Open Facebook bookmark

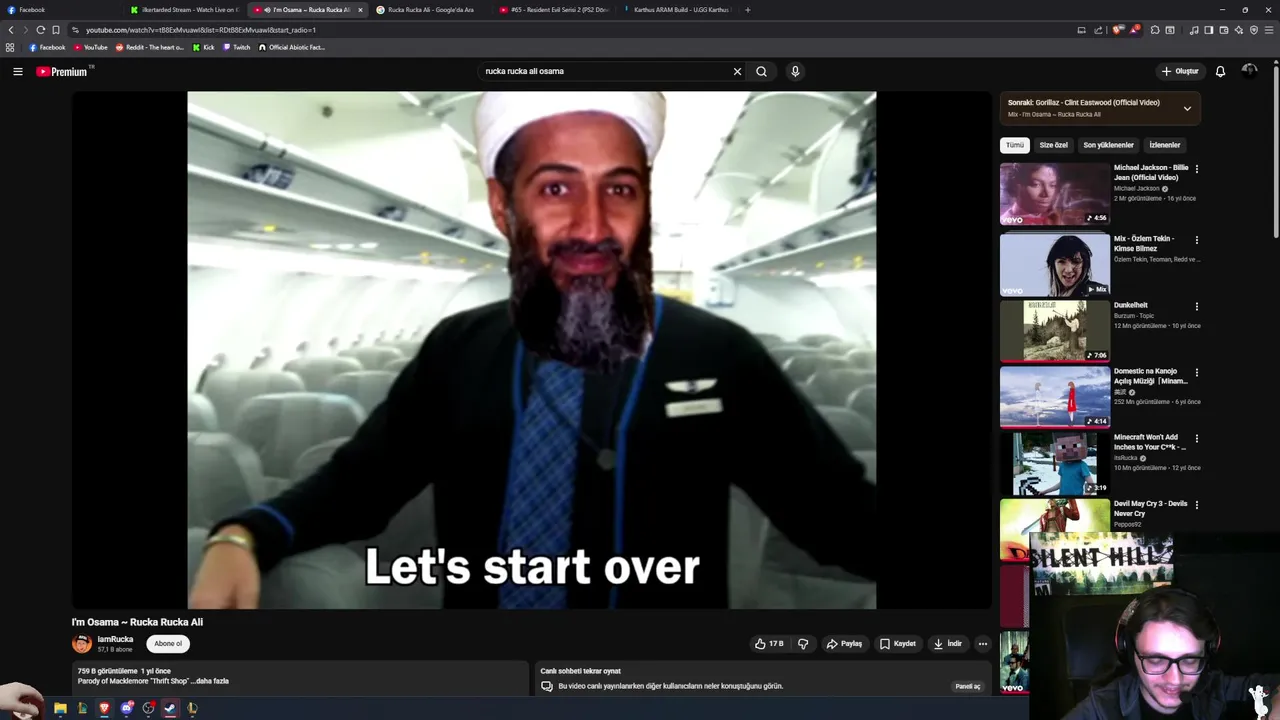coord(47,47)
